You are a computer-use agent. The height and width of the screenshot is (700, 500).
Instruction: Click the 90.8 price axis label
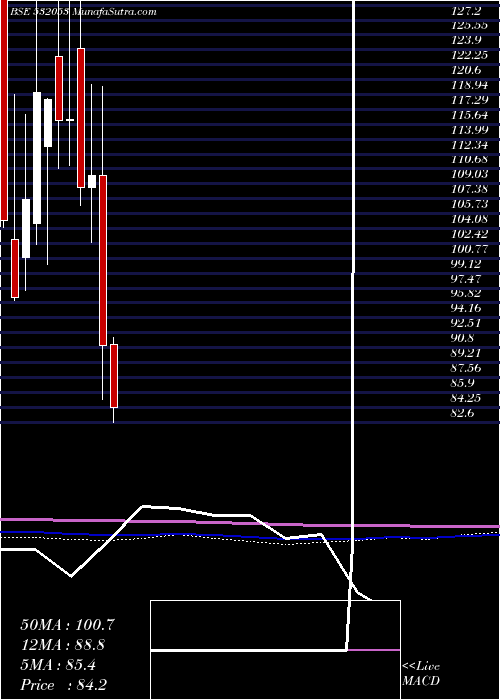pyautogui.click(x=464, y=338)
